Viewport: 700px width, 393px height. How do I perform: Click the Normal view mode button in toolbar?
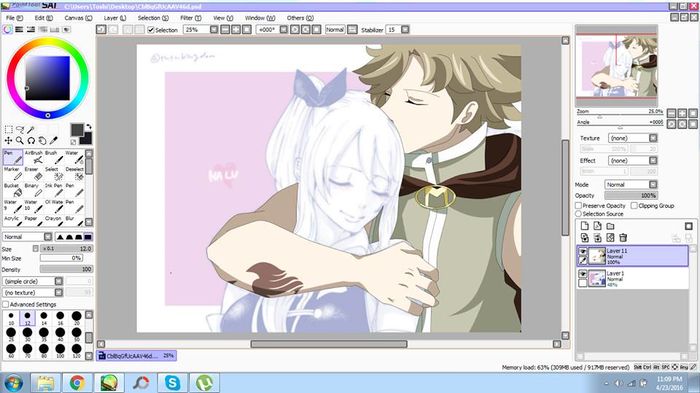coord(335,29)
